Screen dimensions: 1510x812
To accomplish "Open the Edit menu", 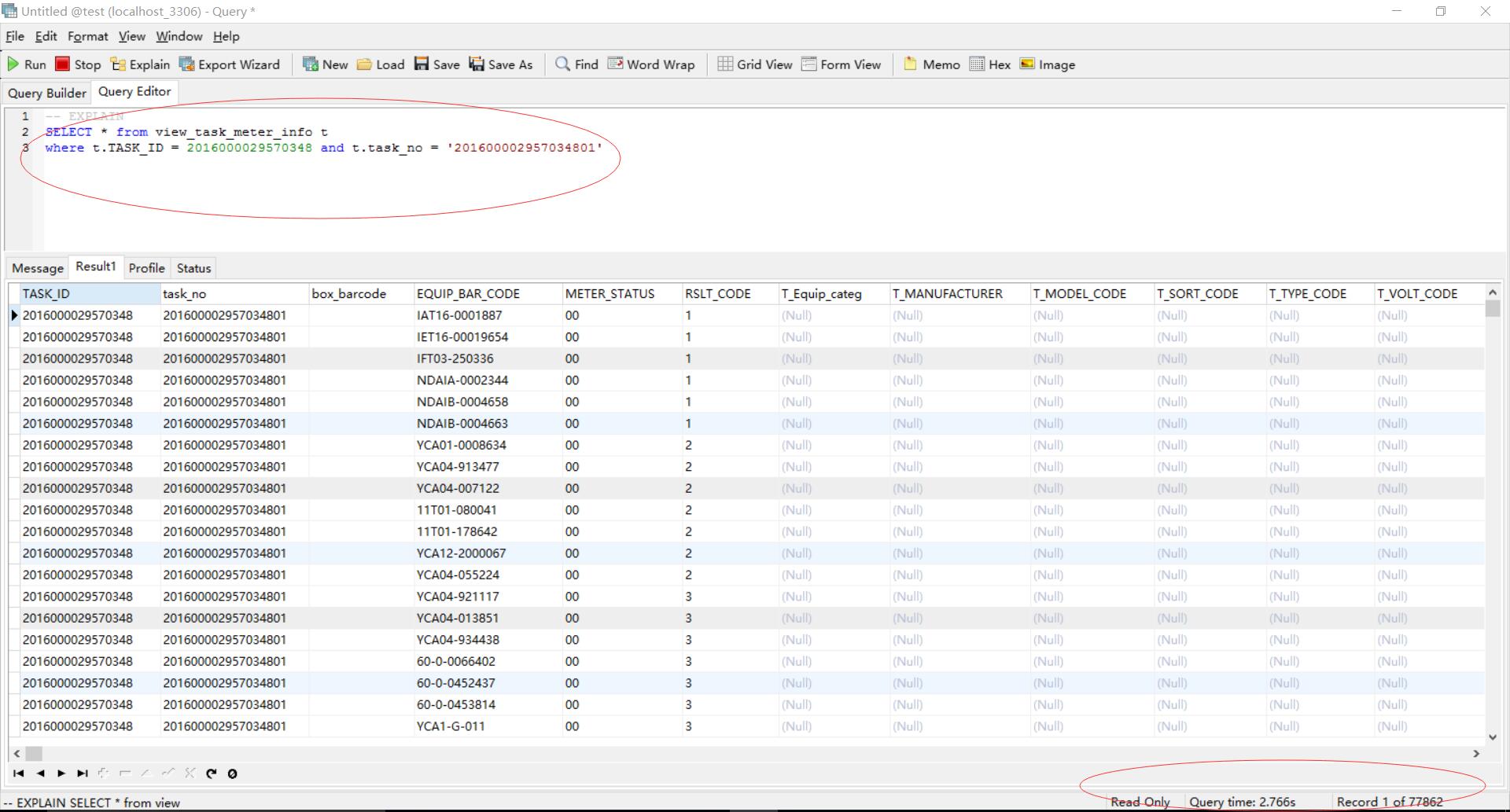I will pyautogui.click(x=46, y=36).
